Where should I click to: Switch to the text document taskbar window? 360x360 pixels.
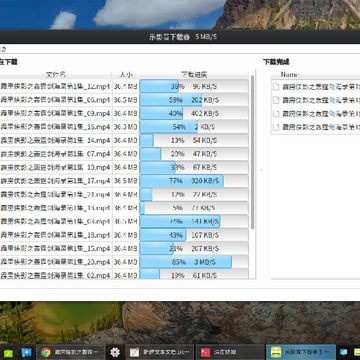tap(159, 352)
